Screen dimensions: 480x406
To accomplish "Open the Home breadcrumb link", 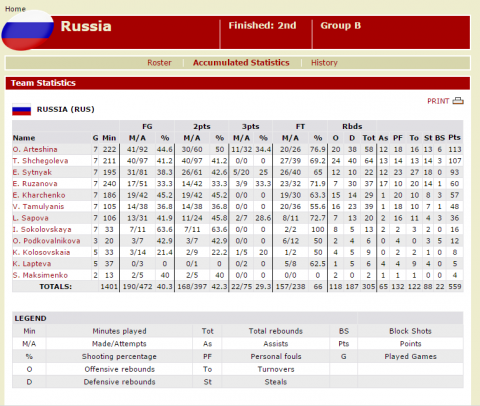I will (15, 9).
